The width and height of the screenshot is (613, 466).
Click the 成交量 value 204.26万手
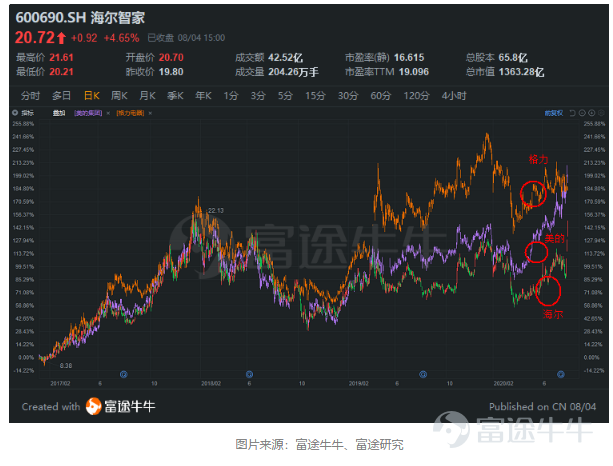pos(294,72)
